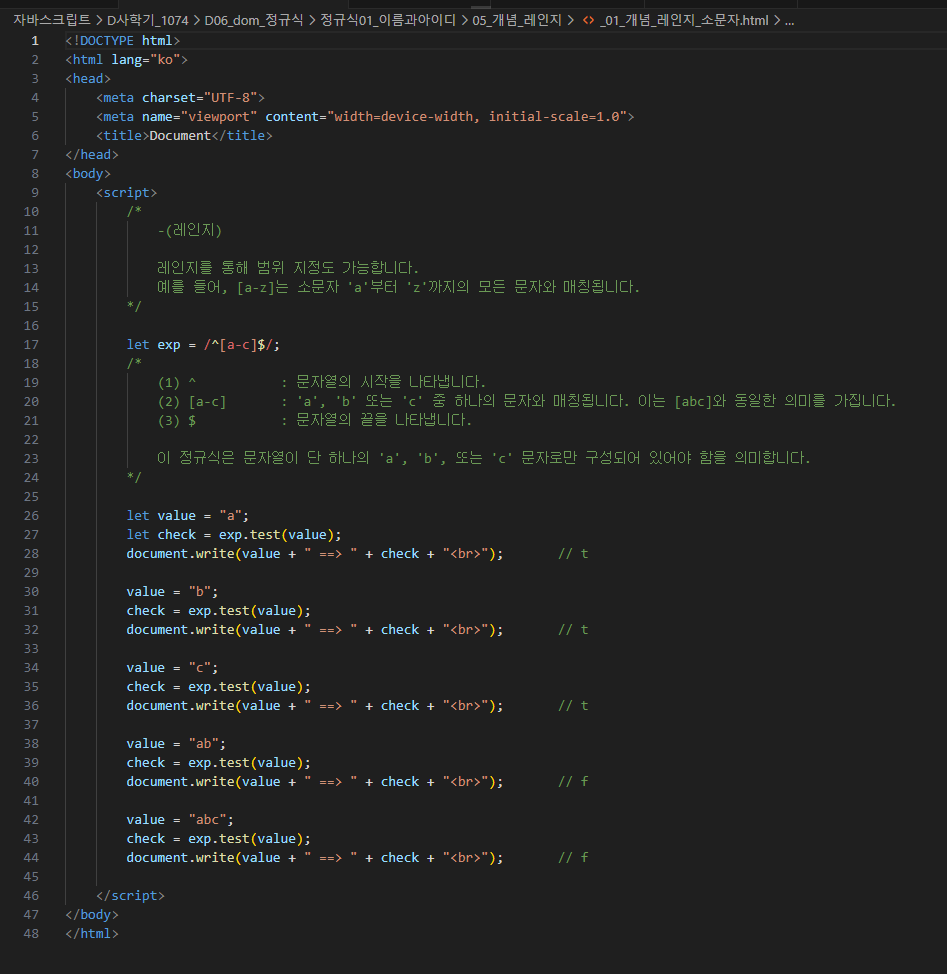Click the // t comment on line 28
This screenshot has height=974, width=947.
[x=573, y=553]
